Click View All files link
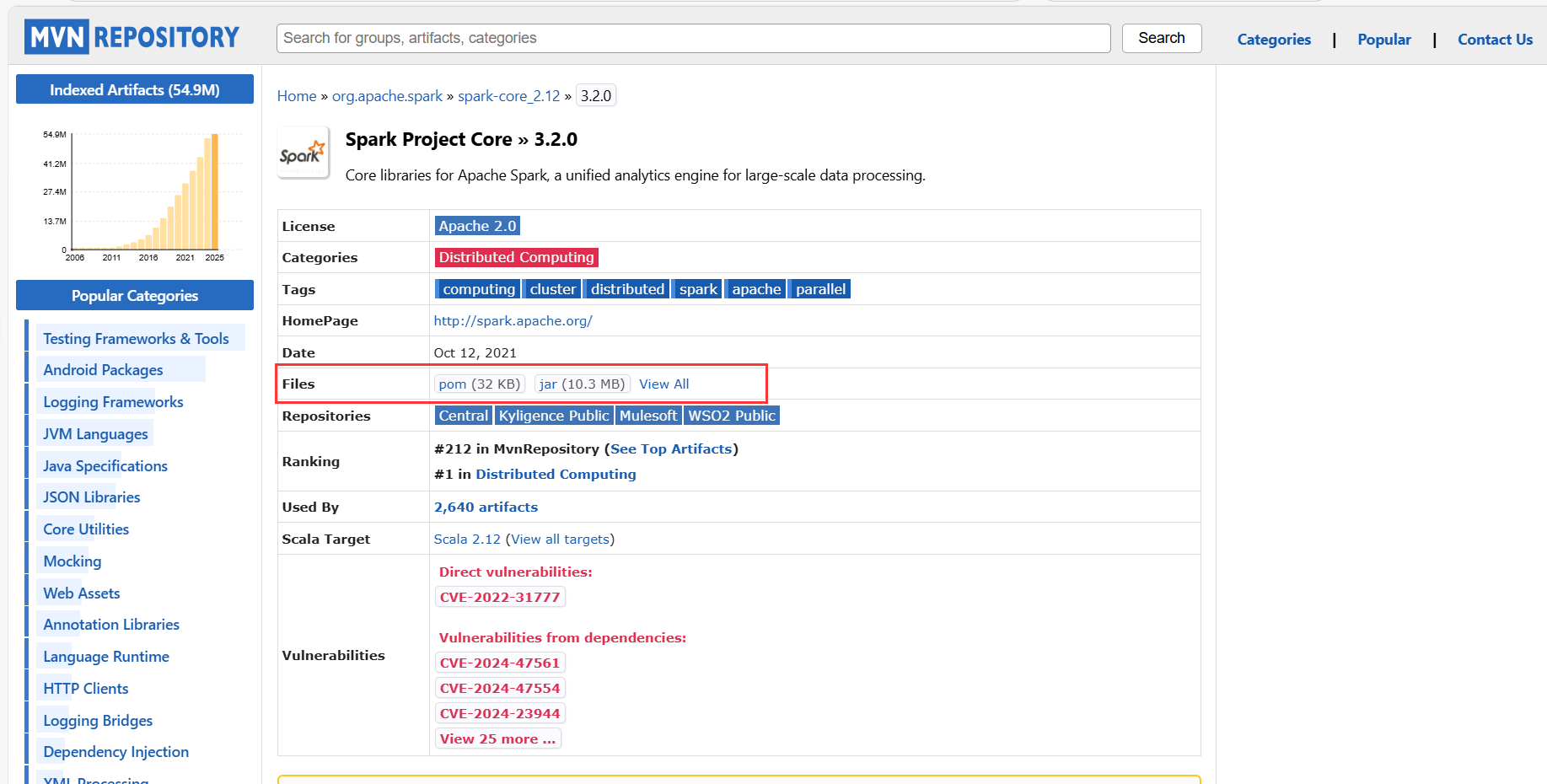 [x=663, y=384]
